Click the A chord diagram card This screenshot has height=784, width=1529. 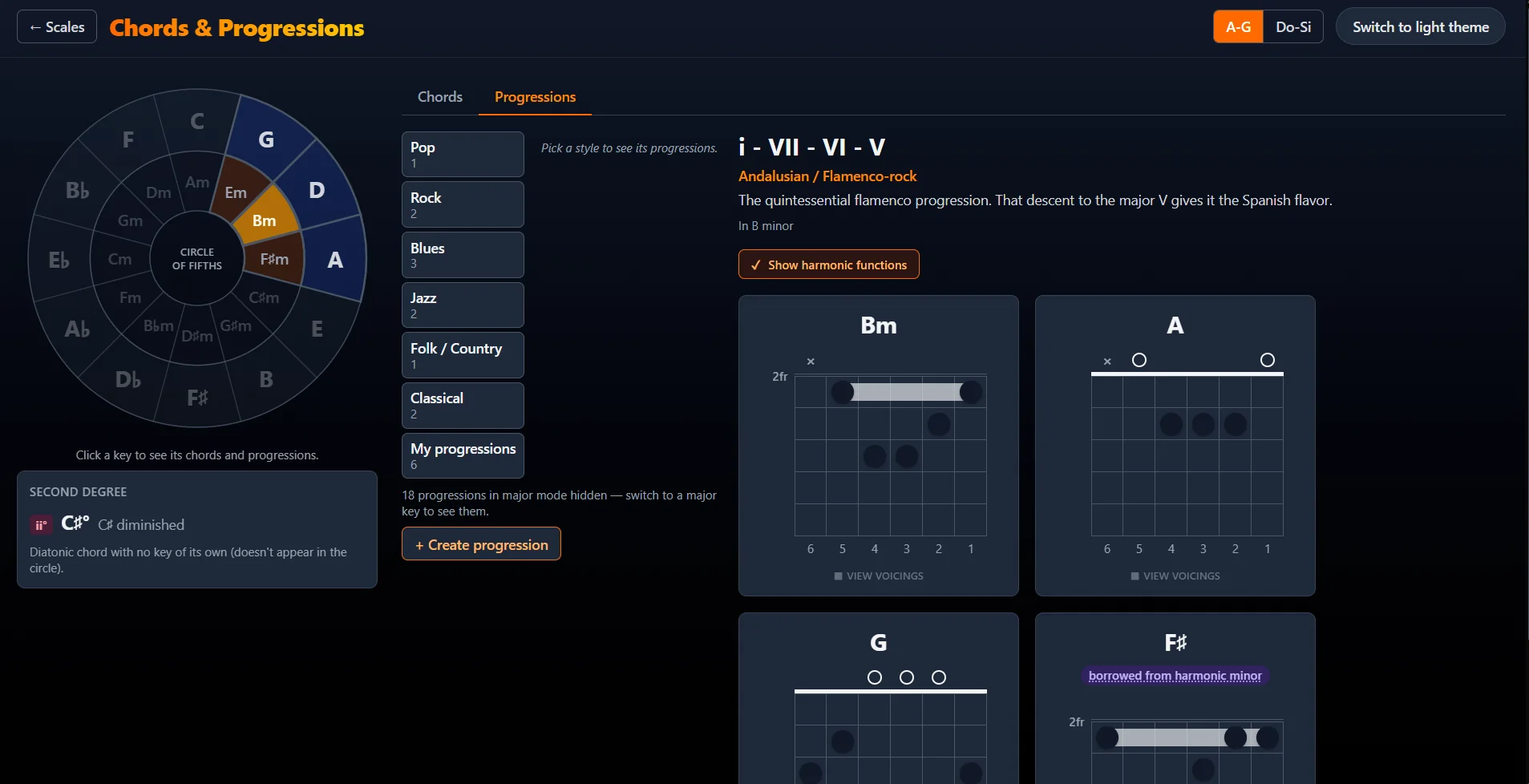(x=1175, y=446)
